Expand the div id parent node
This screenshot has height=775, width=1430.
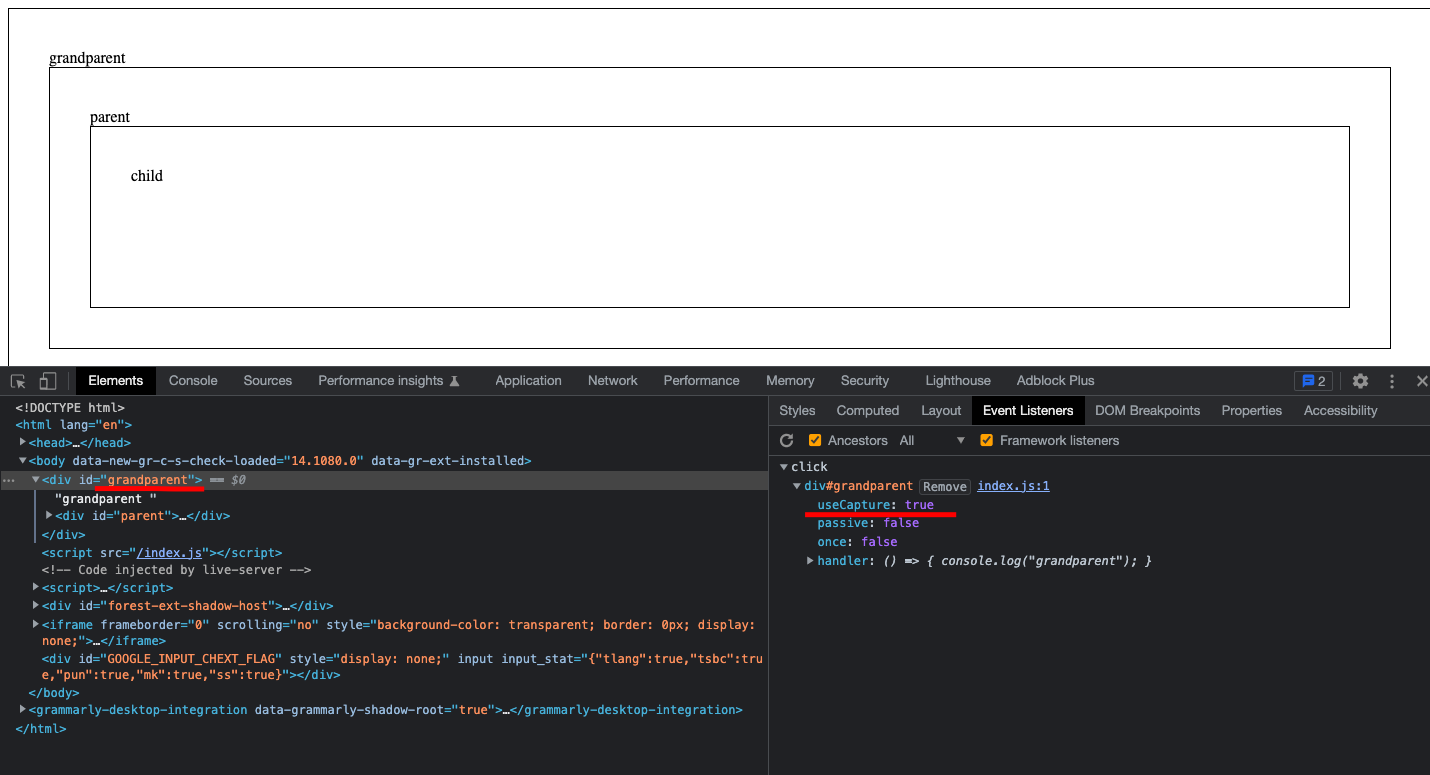[x=49, y=516]
